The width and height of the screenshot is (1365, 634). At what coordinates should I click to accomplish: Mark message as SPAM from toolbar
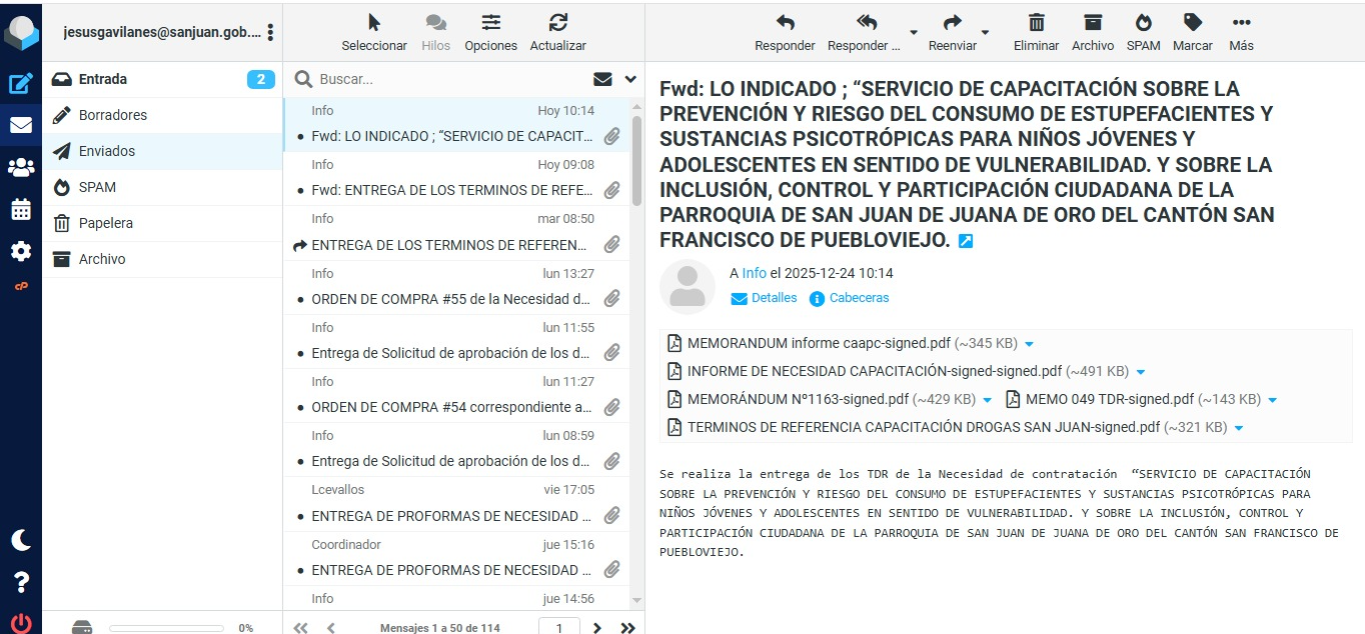pyautogui.click(x=1143, y=31)
